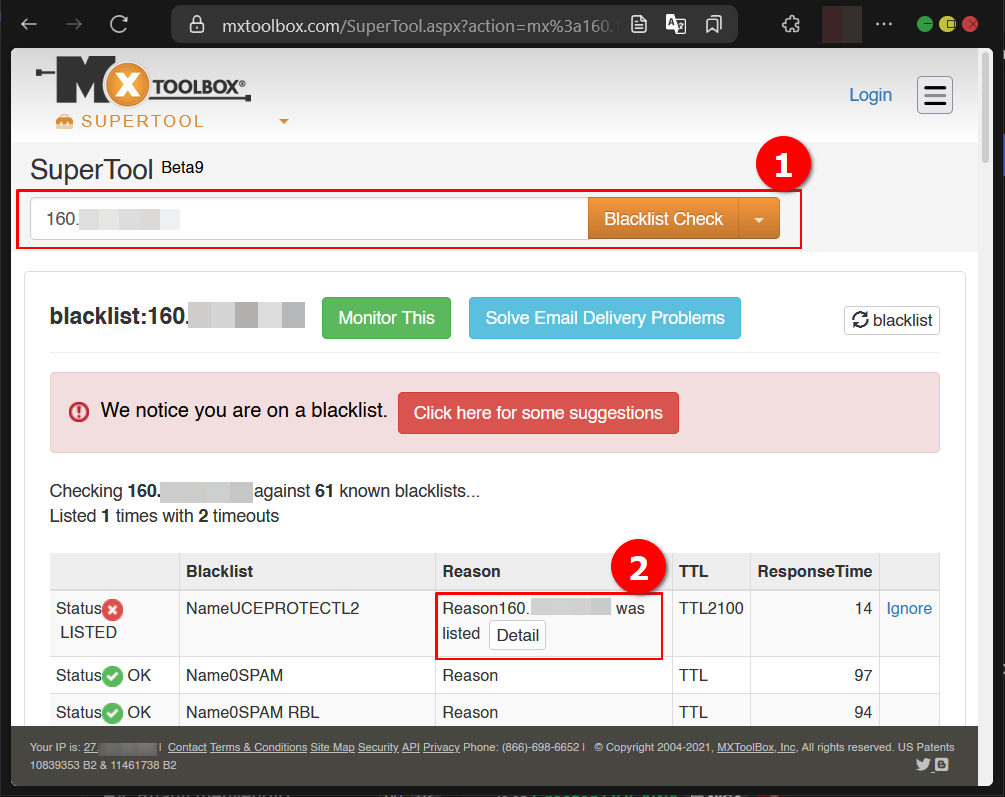Reload the MxToolbox page

point(119,24)
